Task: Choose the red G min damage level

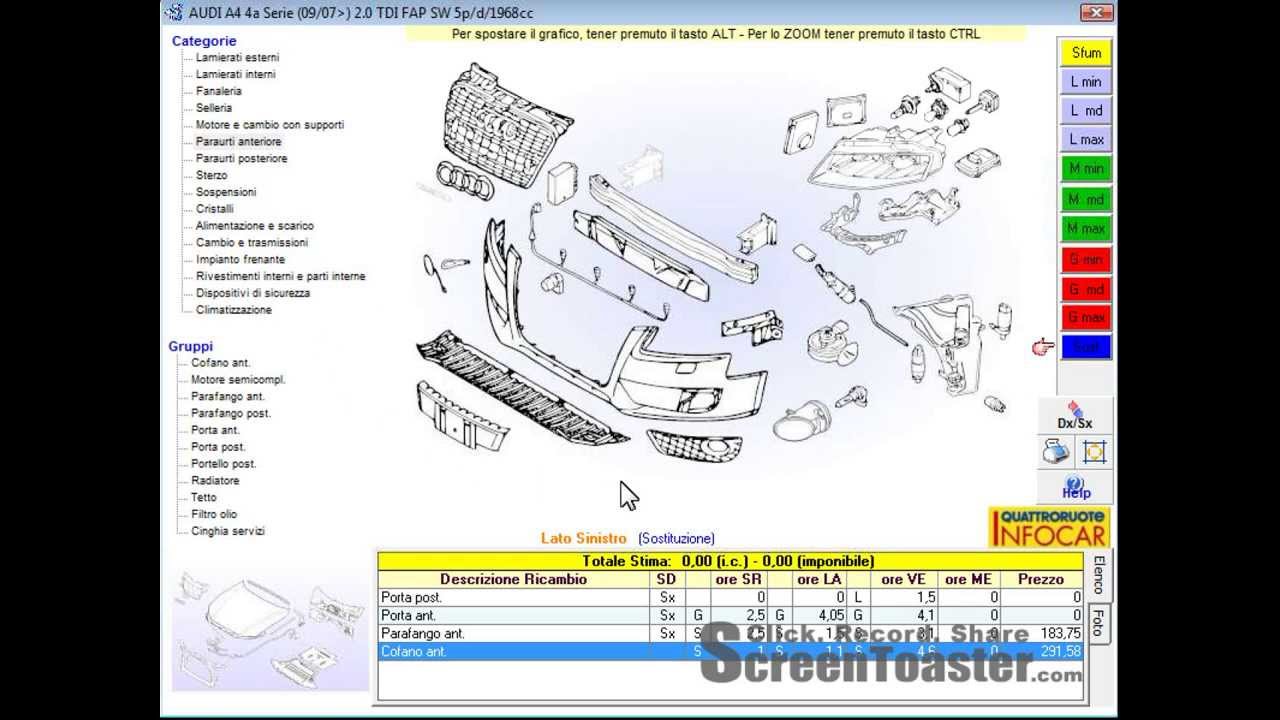Action: click(x=1085, y=259)
